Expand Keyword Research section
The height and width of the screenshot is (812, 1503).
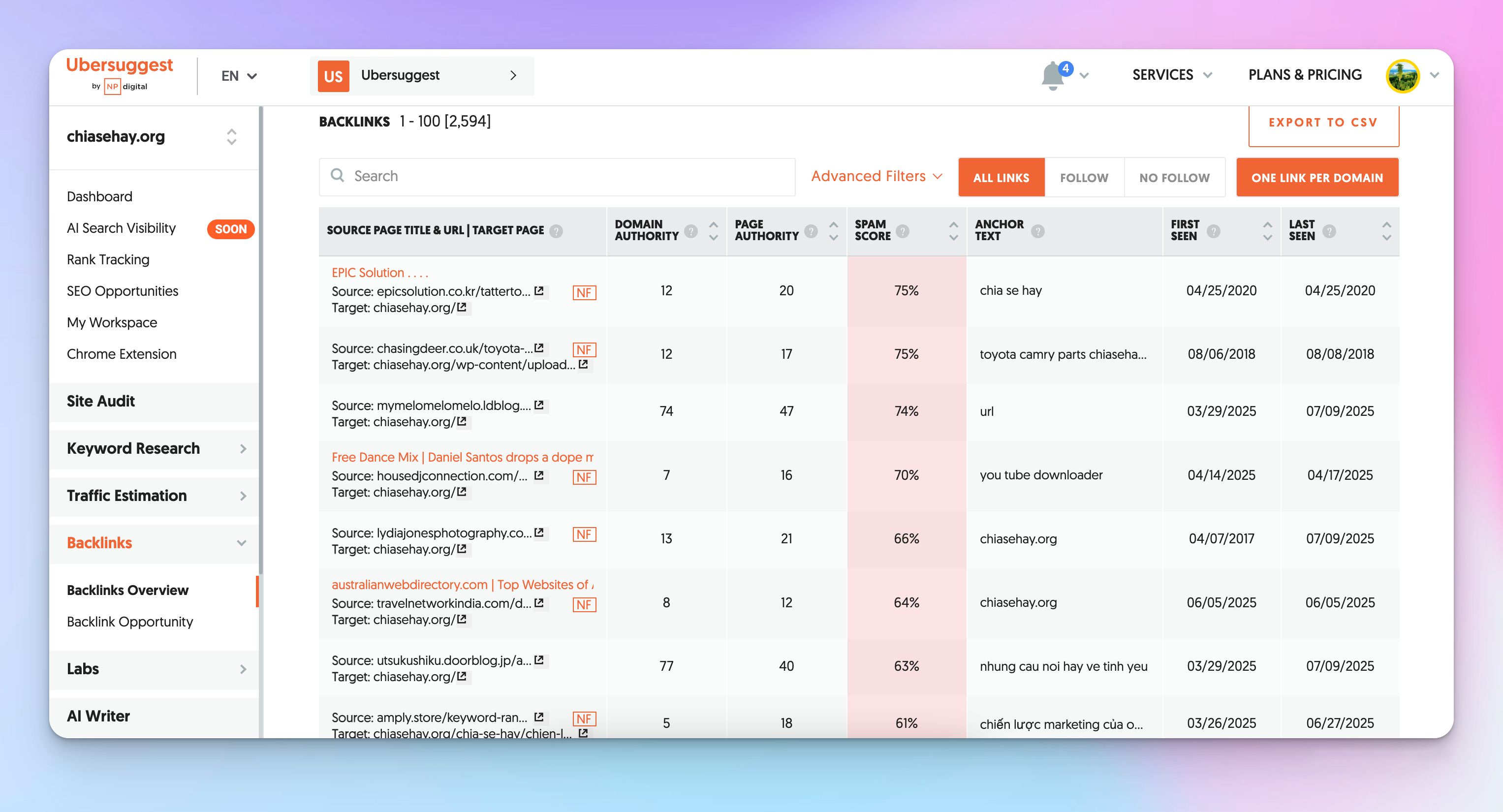pos(154,449)
